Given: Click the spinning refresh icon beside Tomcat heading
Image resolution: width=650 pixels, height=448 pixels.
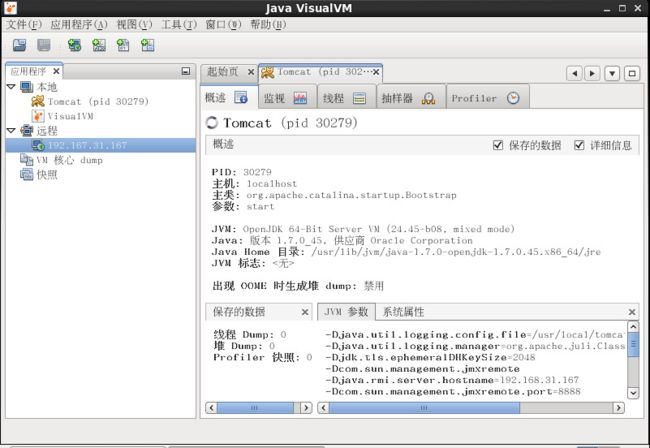Looking at the screenshot, I should pos(212,122).
